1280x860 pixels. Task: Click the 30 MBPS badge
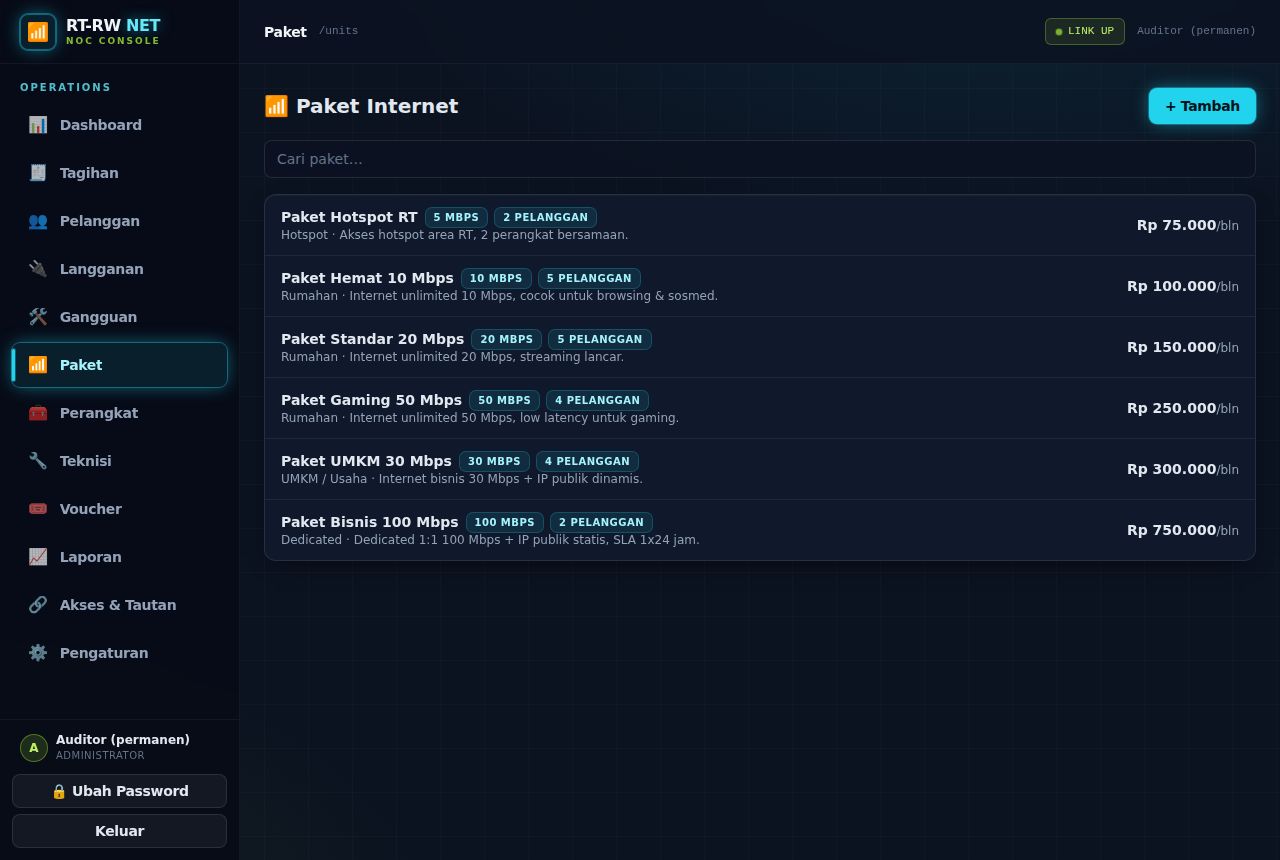(x=495, y=461)
